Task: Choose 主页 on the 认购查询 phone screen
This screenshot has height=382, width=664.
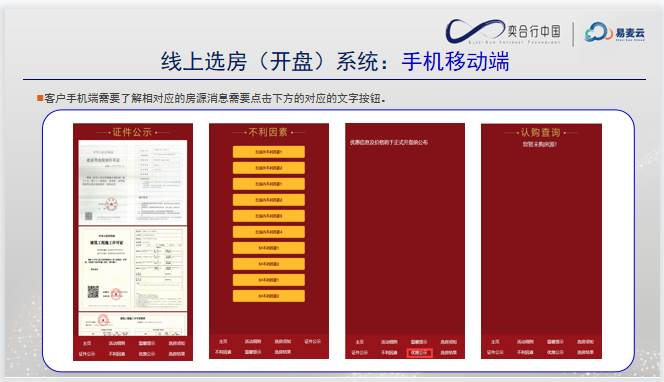Action: [495, 341]
